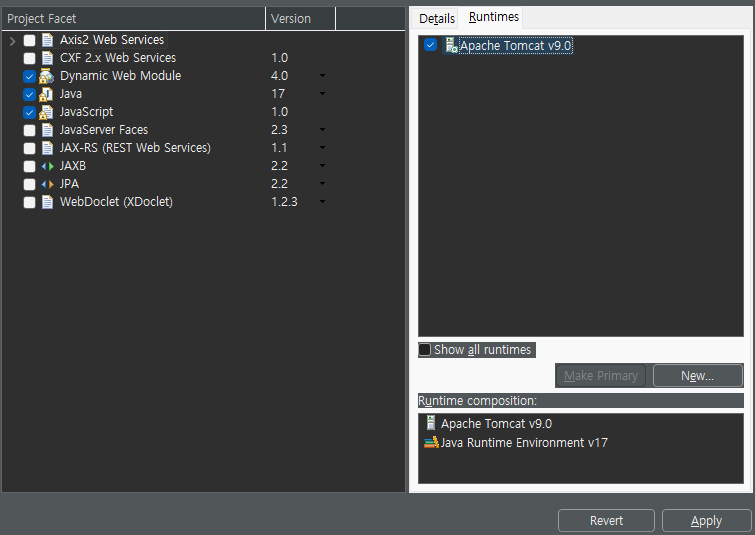Select the JPA row label

click(69, 183)
